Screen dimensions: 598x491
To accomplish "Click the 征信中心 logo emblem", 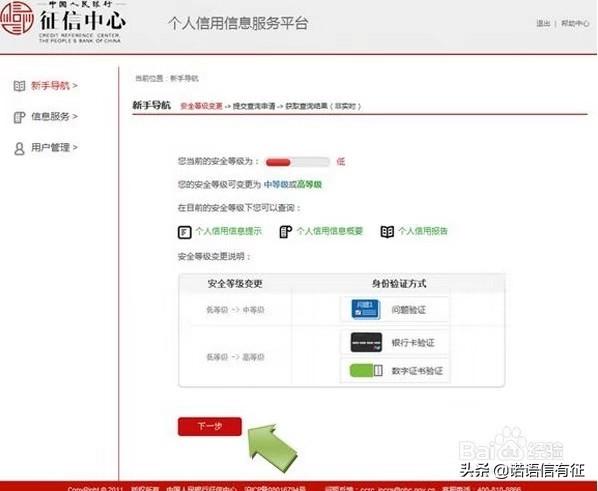I will (17, 18).
